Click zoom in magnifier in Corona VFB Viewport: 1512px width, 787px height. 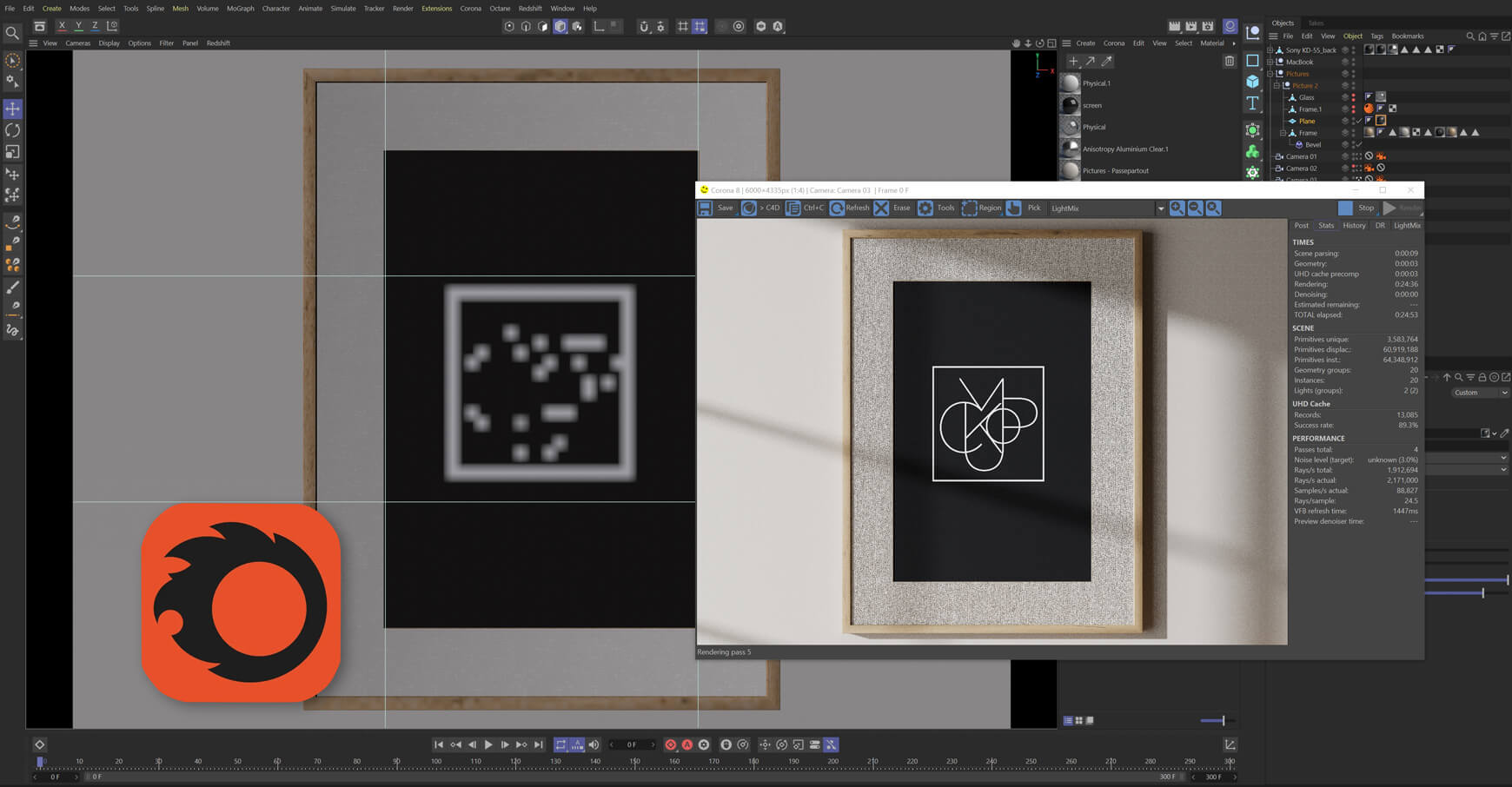(1177, 208)
